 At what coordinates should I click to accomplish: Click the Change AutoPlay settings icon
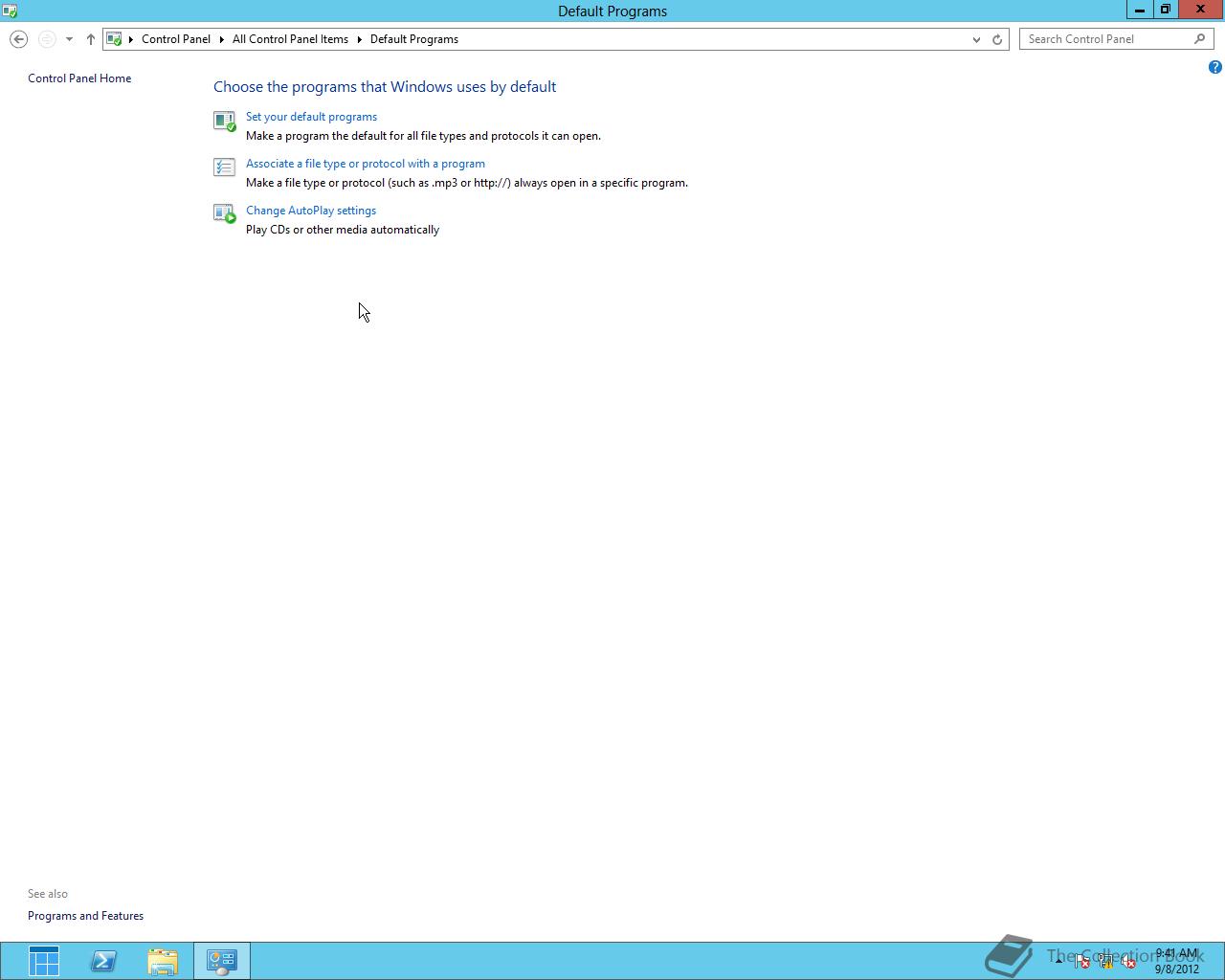(x=224, y=213)
